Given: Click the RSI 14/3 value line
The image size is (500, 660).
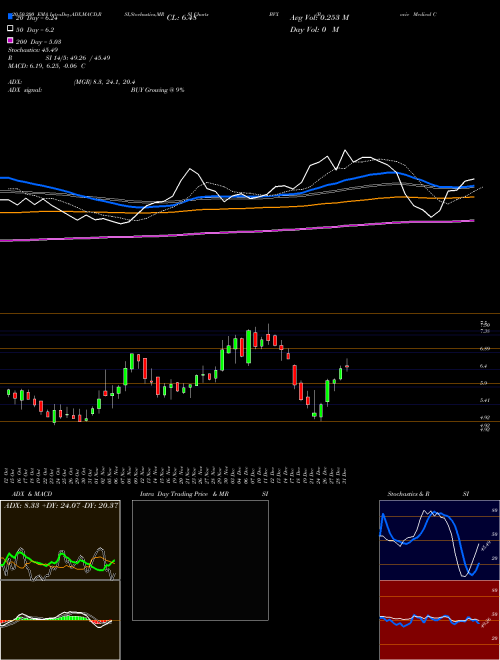Looking at the screenshot, I should tap(59, 58).
